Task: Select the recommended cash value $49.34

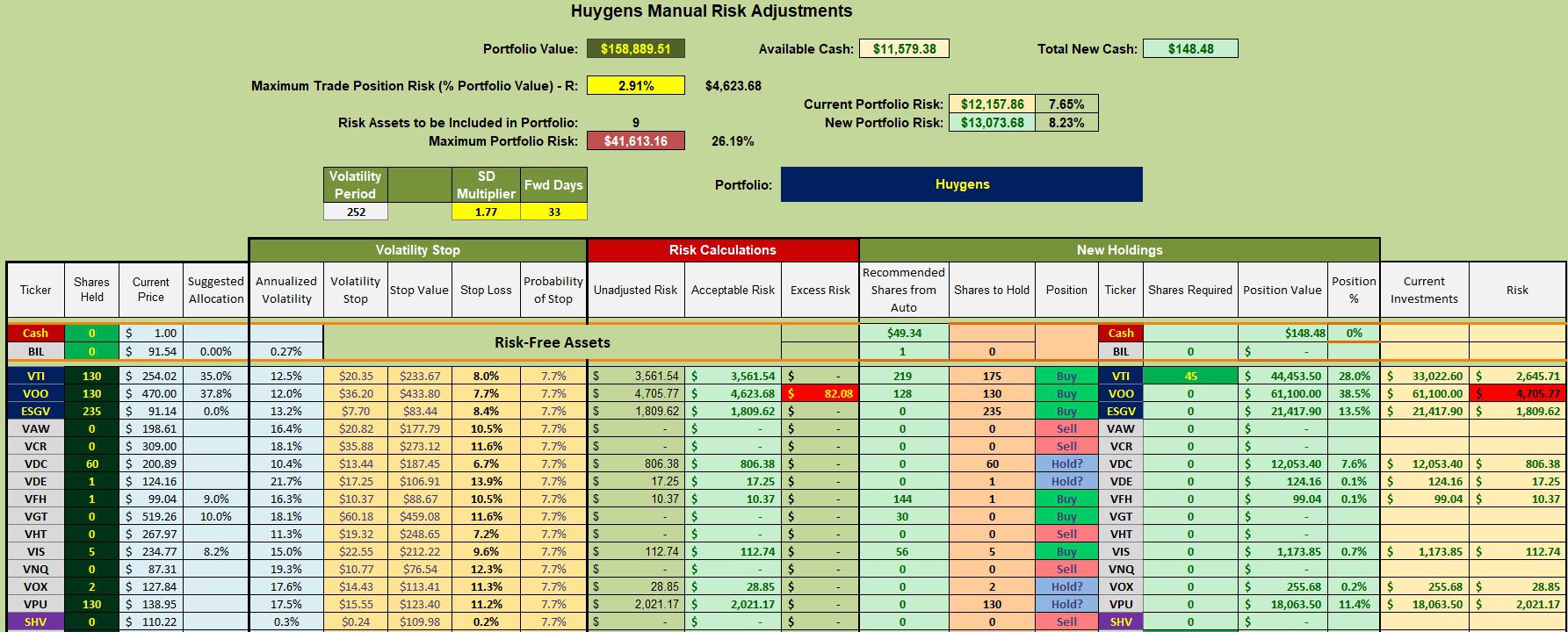Action: click(x=903, y=333)
